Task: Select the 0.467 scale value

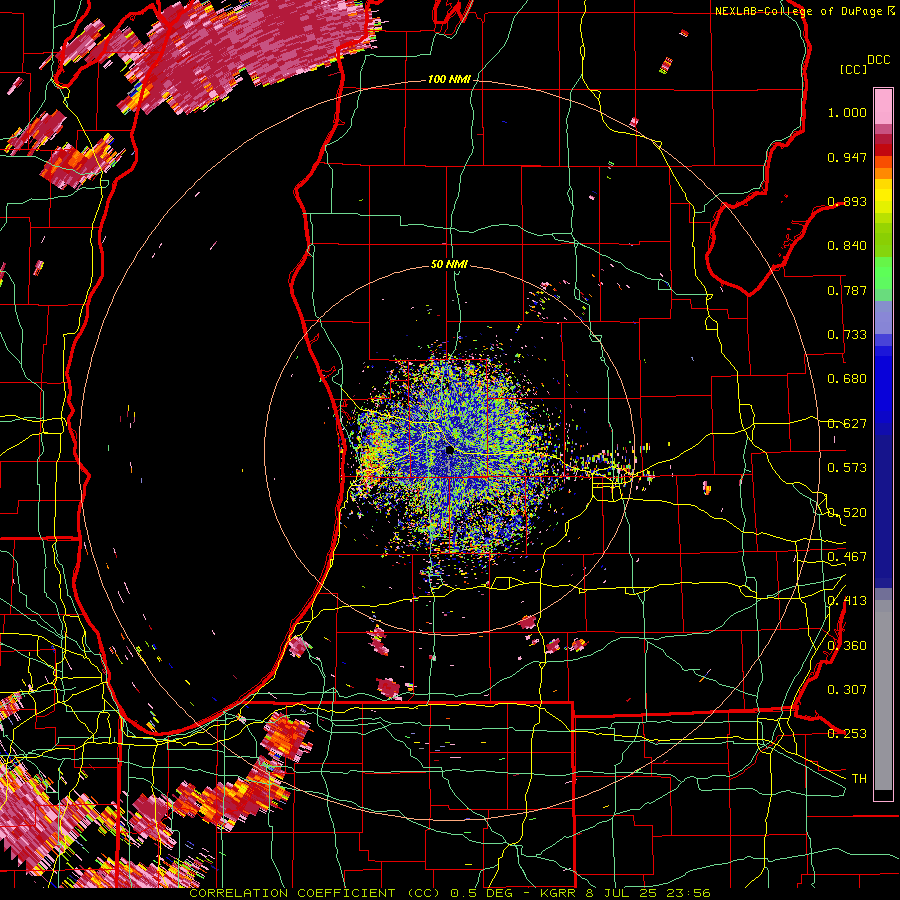Action: (847, 557)
